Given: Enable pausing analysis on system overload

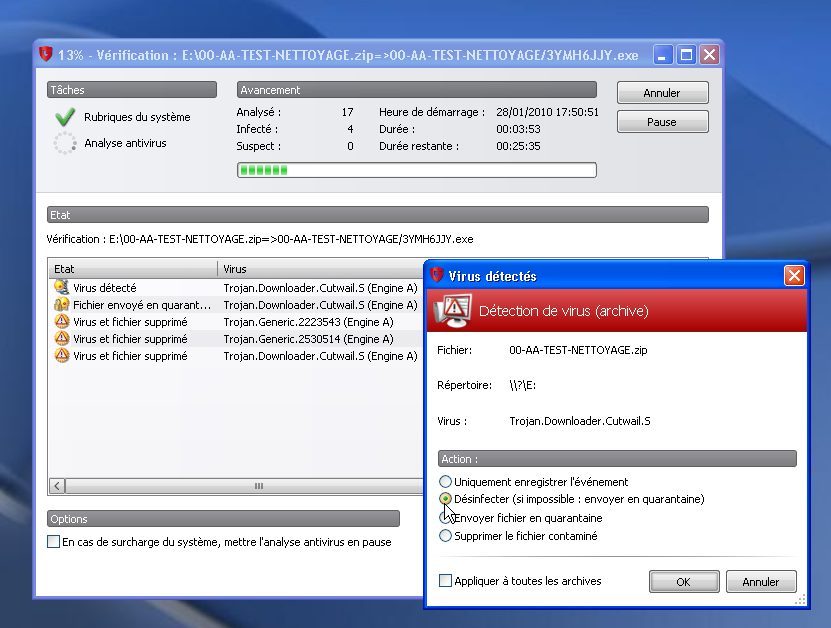Looking at the screenshot, I should (x=53, y=541).
